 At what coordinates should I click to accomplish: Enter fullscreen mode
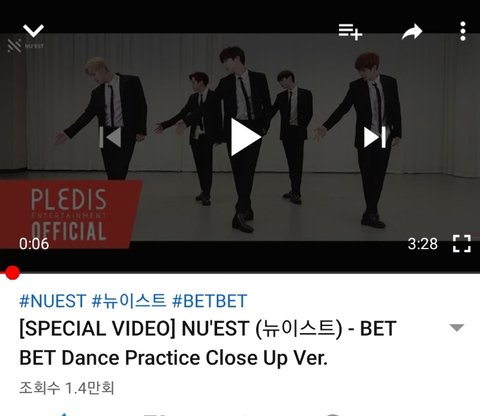click(462, 243)
